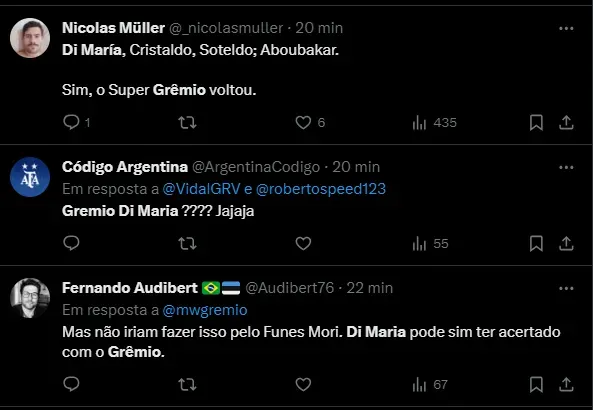Open Código Argentina's AFA profile picture
The image size is (593, 410).
[x=30, y=177]
